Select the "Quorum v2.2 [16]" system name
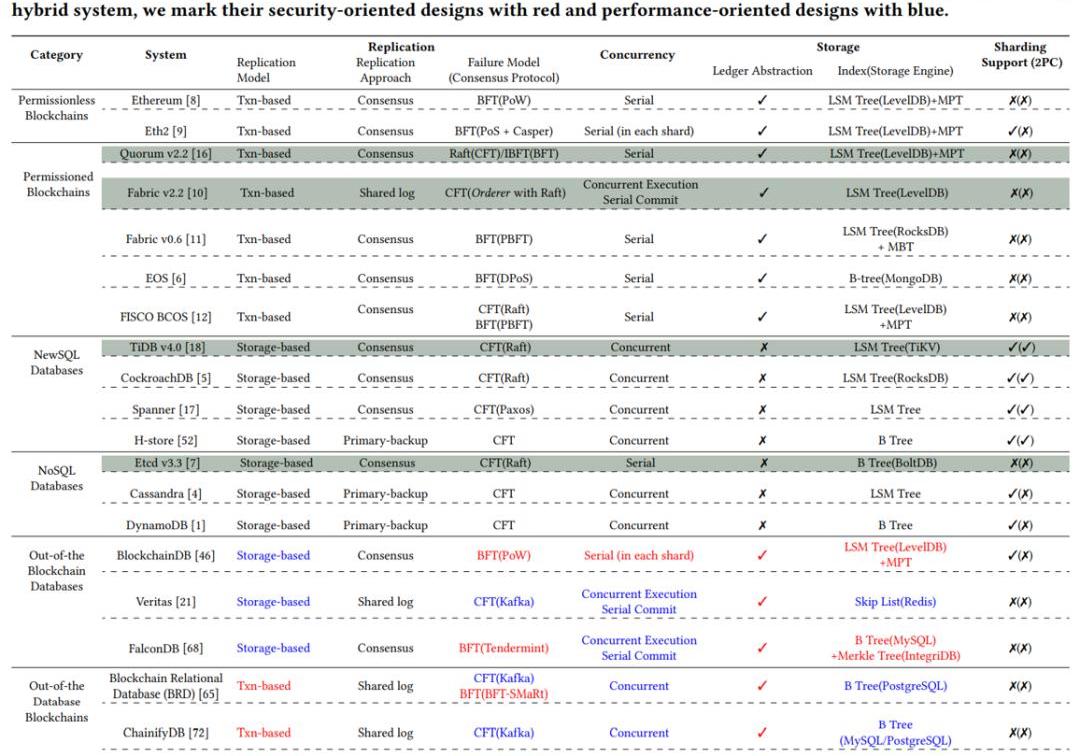 pyautogui.click(x=165, y=154)
